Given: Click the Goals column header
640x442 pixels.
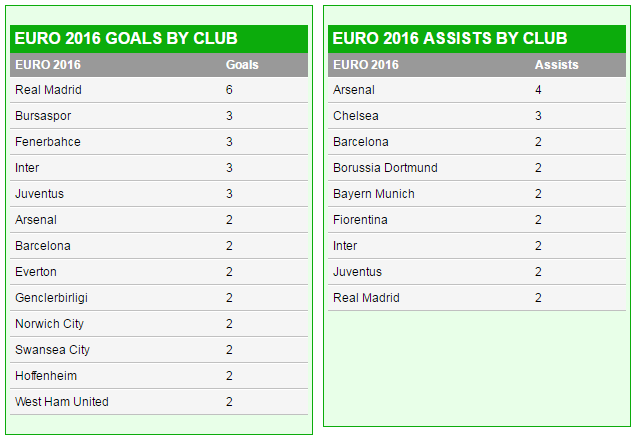Looking at the screenshot, I should pyautogui.click(x=242, y=65).
